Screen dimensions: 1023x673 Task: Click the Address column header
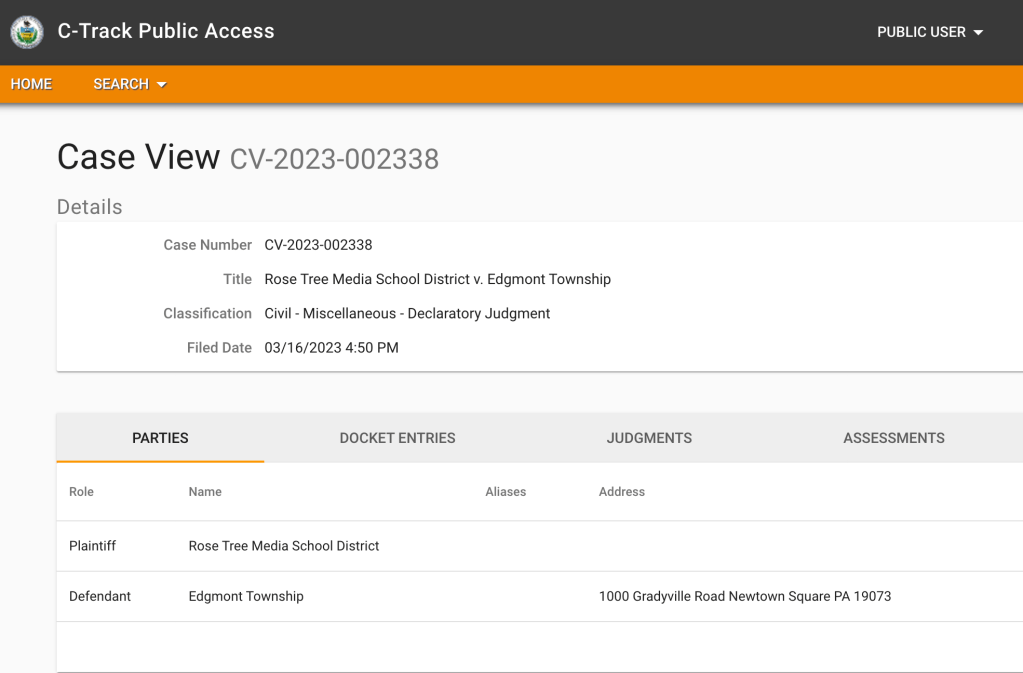tap(621, 492)
